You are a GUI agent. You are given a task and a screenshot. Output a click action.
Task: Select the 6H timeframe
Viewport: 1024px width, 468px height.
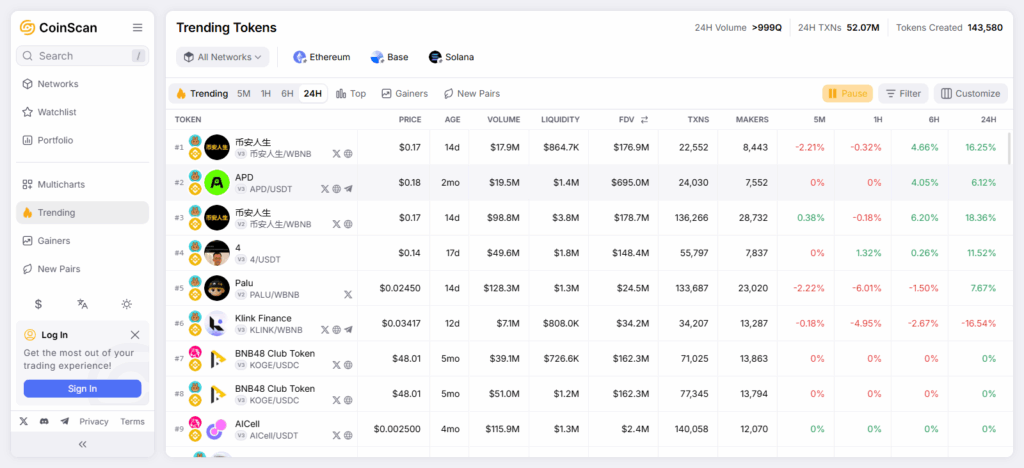click(287, 93)
